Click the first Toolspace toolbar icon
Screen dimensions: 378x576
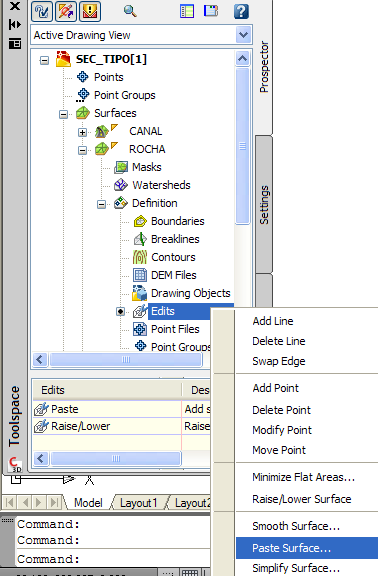[x=42, y=11]
